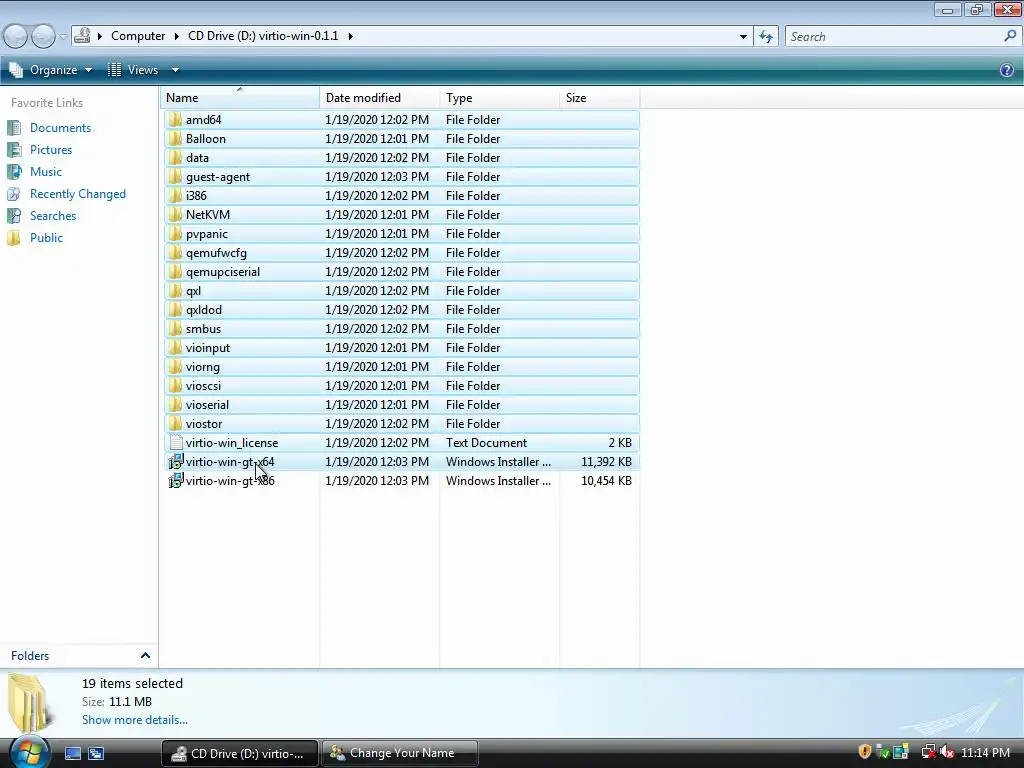Screen dimensions: 1024x768
Task: Open the Views dropdown arrow
Action: point(175,70)
